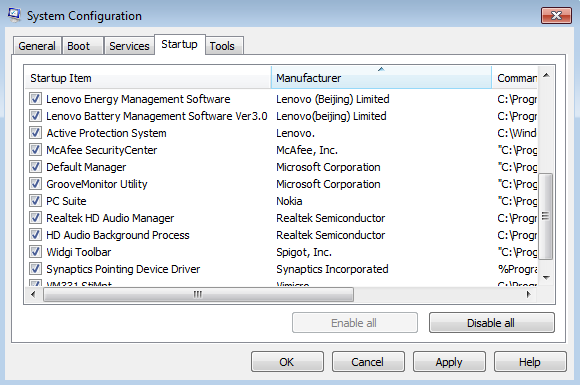Click the horizontal scrollbar left arrow

[x=33, y=295]
